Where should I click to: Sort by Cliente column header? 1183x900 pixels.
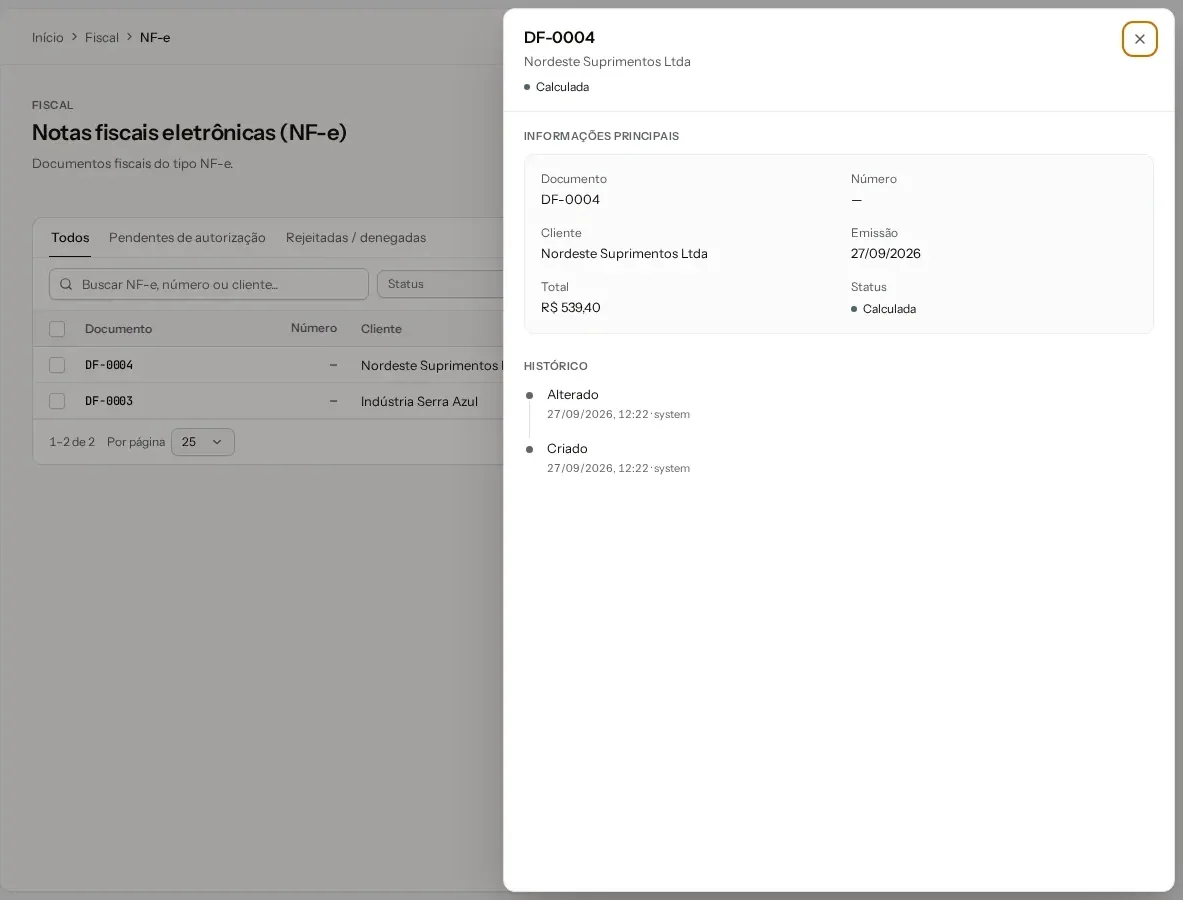[381, 329]
